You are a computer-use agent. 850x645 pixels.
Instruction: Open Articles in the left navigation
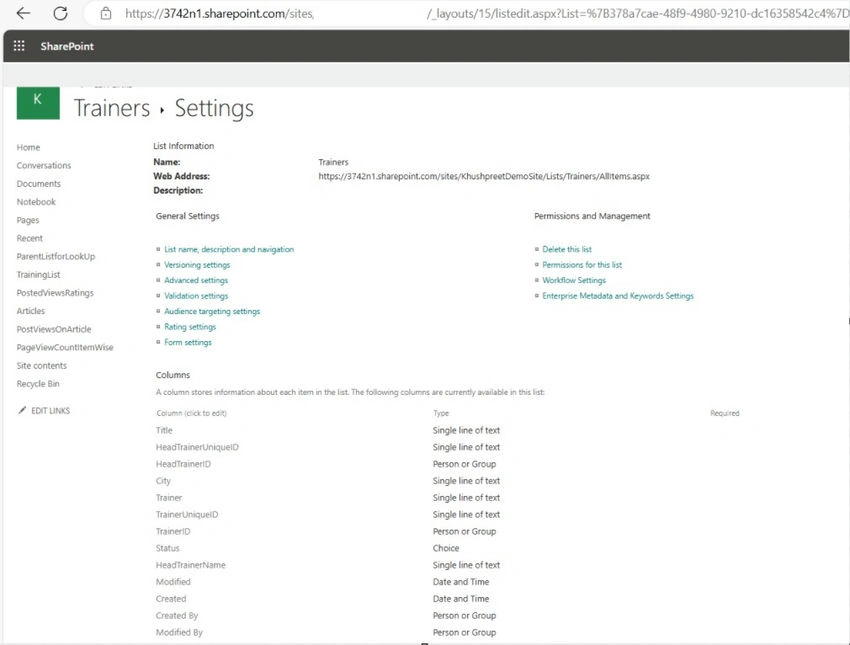31,311
